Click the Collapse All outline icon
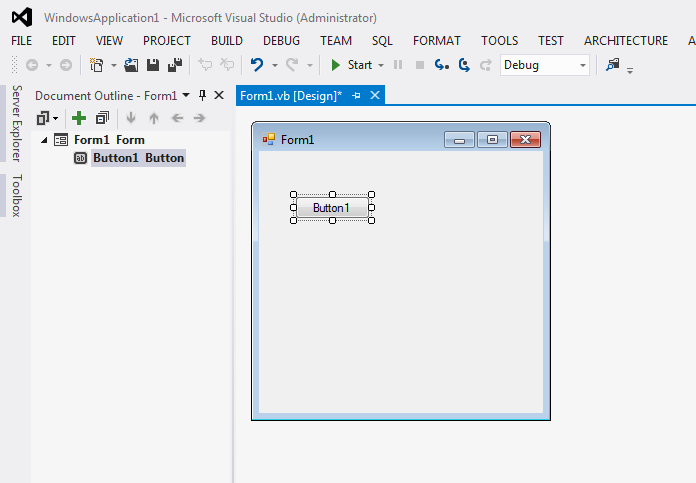 point(103,118)
